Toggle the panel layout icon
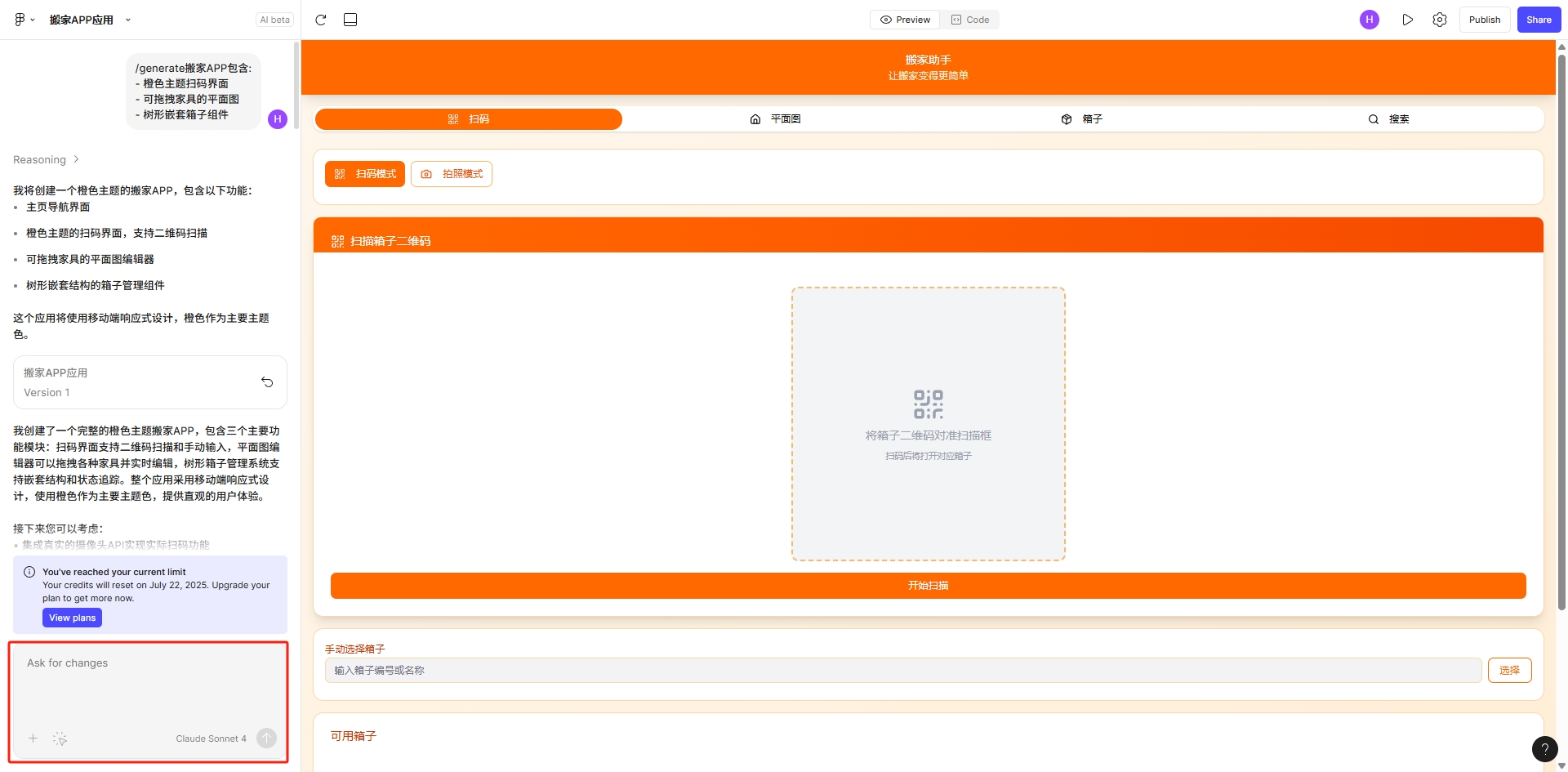The image size is (1568, 772). tap(350, 20)
